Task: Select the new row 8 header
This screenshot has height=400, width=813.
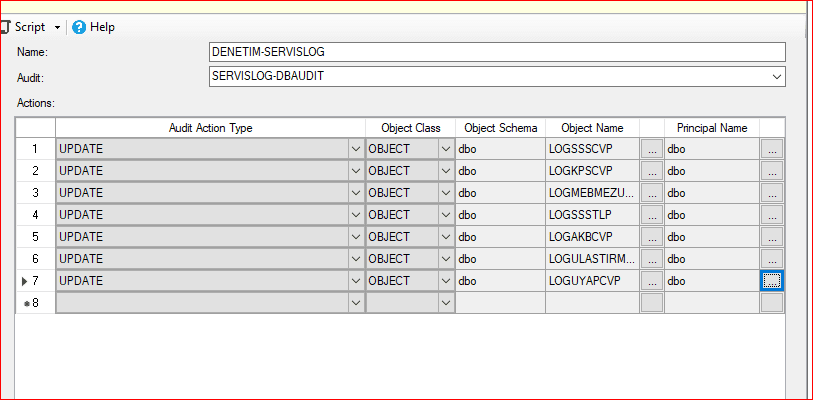Action: [35, 303]
